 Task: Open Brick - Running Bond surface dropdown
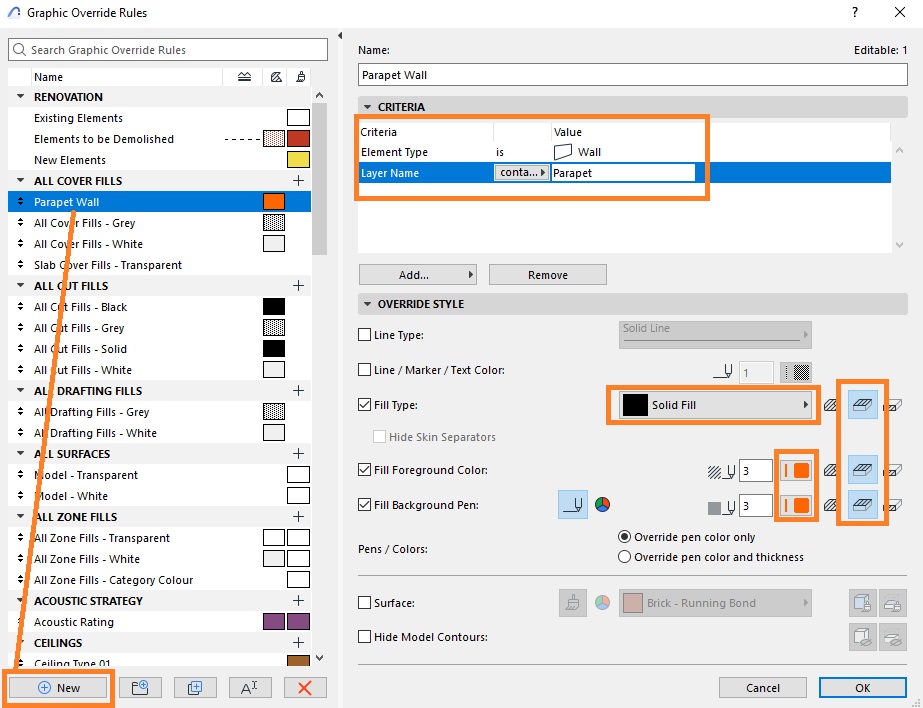coord(715,603)
